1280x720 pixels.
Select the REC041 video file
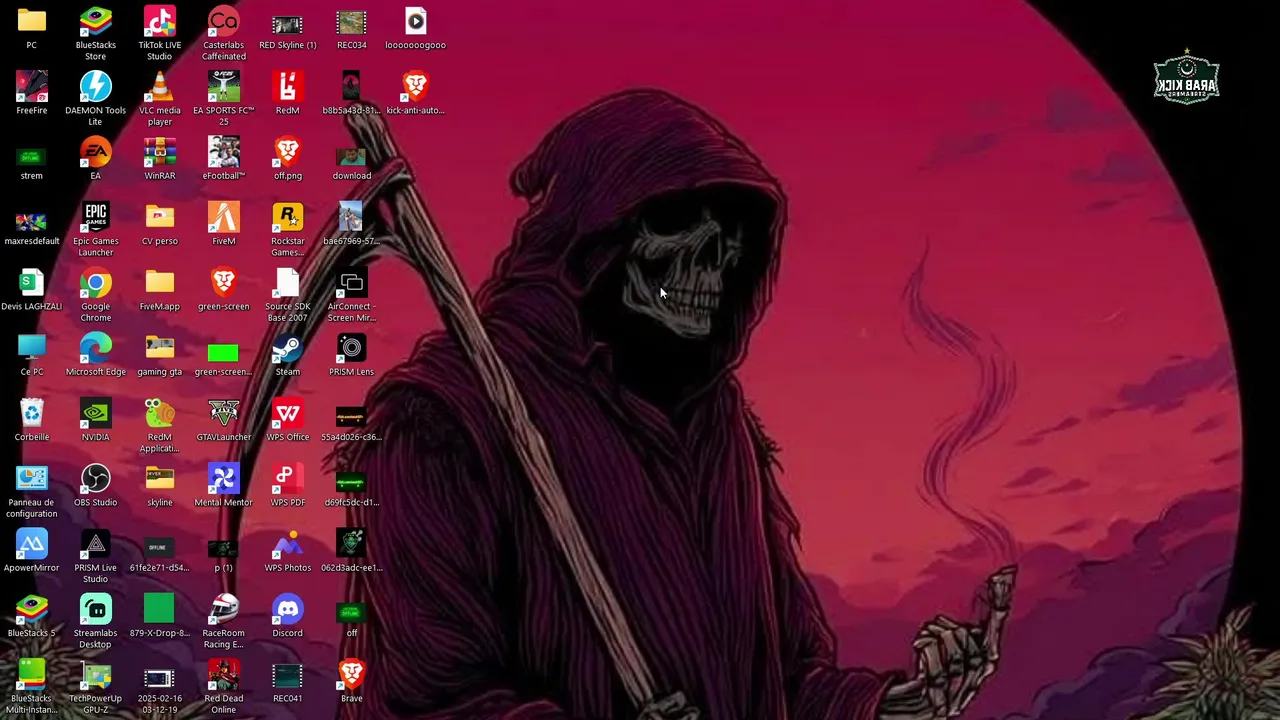287,675
